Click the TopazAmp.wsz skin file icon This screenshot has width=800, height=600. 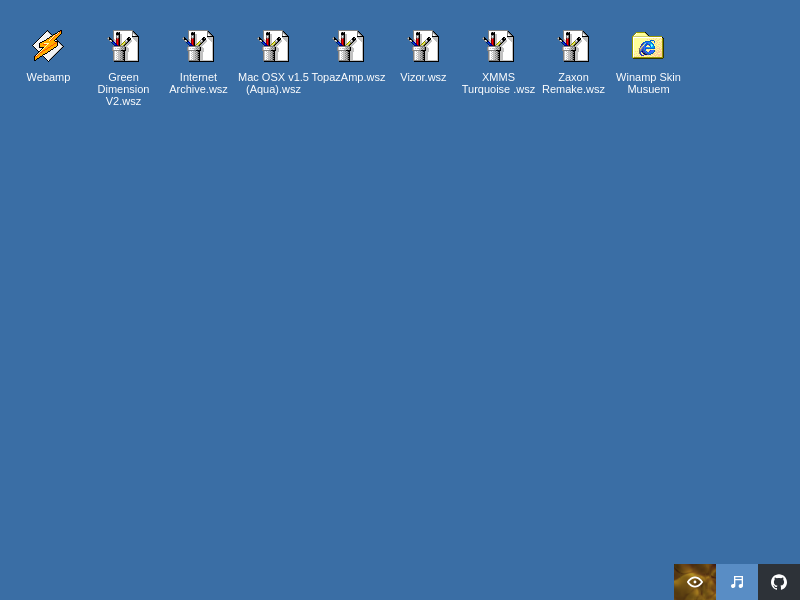pos(348,46)
